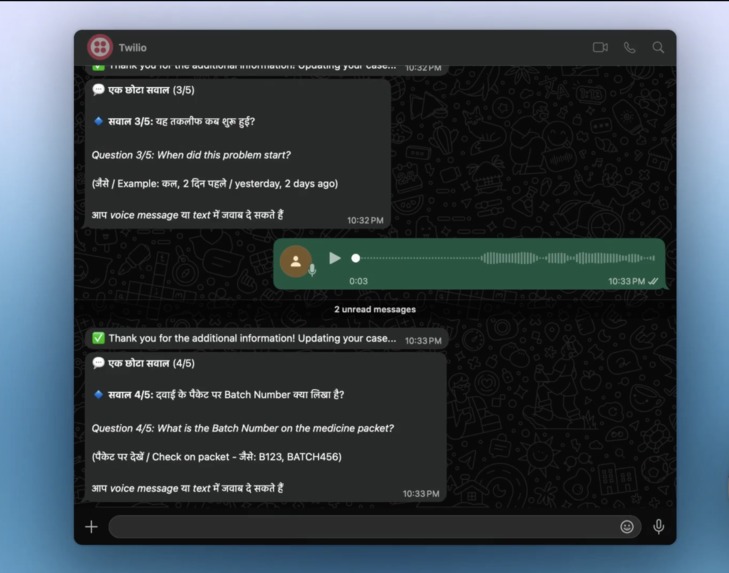
Task: Click the Thank you message sent at 10:33 PM
Action: tap(266, 339)
